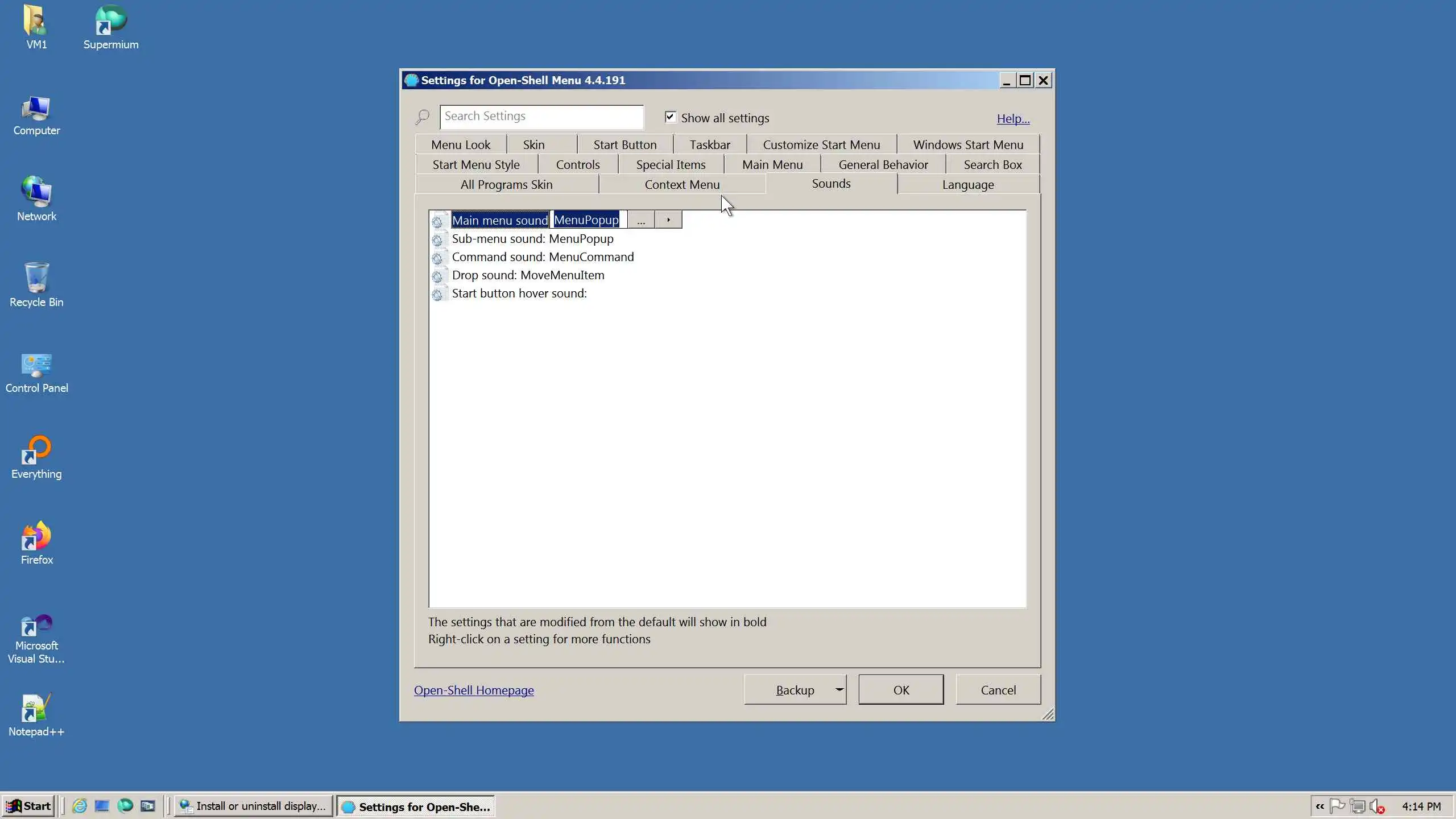Click the muted volume tray icon
Image resolution: width=1456 pixels, height=819 pixels.
(1376, 806)
